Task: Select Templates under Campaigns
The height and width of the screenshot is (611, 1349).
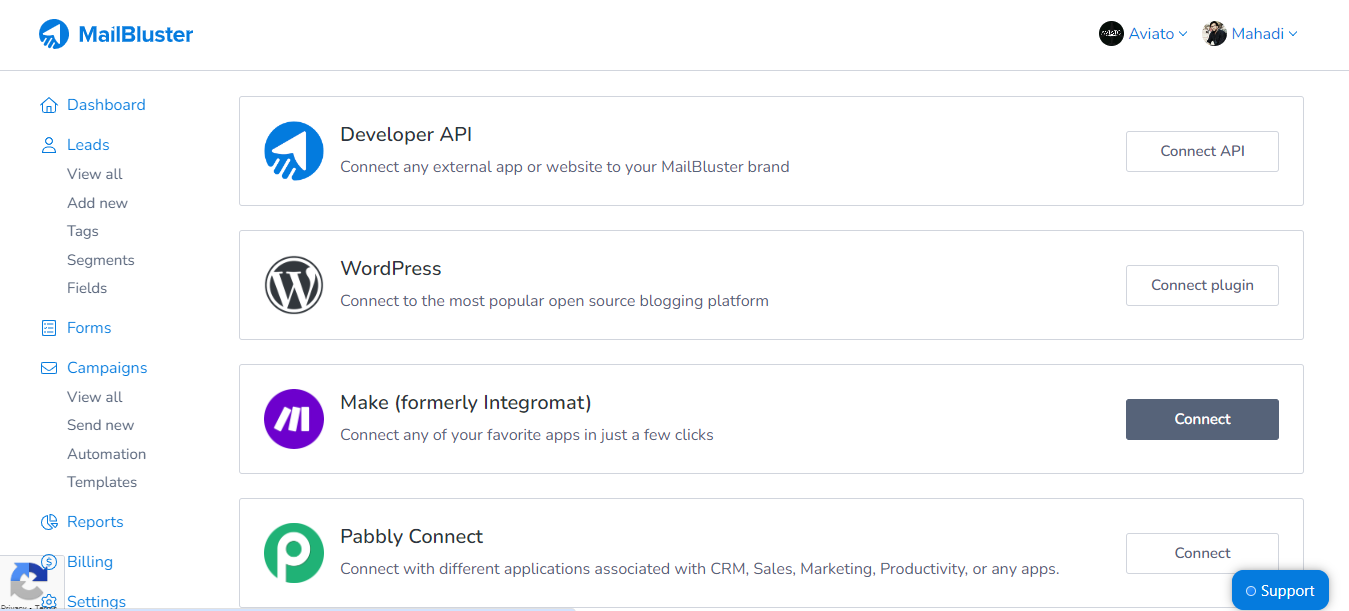Action: [102, 481]
